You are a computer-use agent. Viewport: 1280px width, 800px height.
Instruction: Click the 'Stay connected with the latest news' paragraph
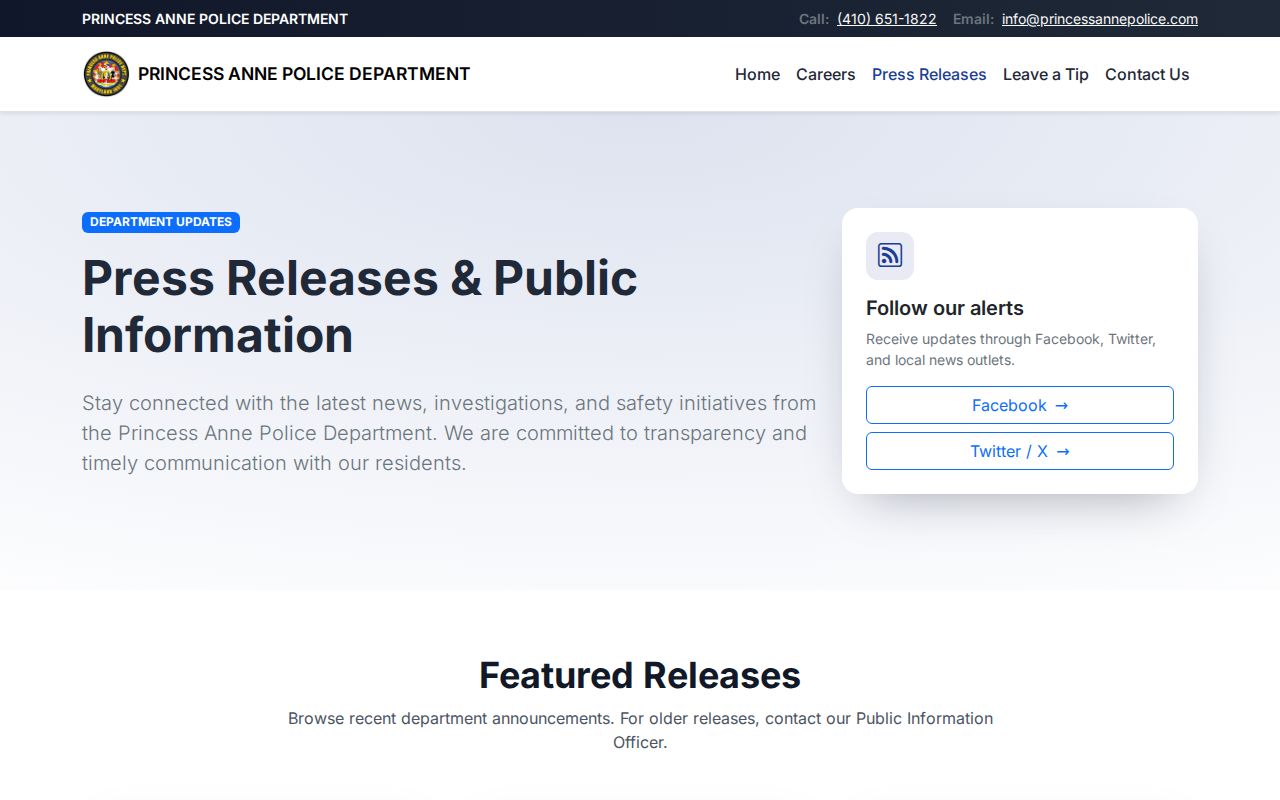click(x=449, y=433)
